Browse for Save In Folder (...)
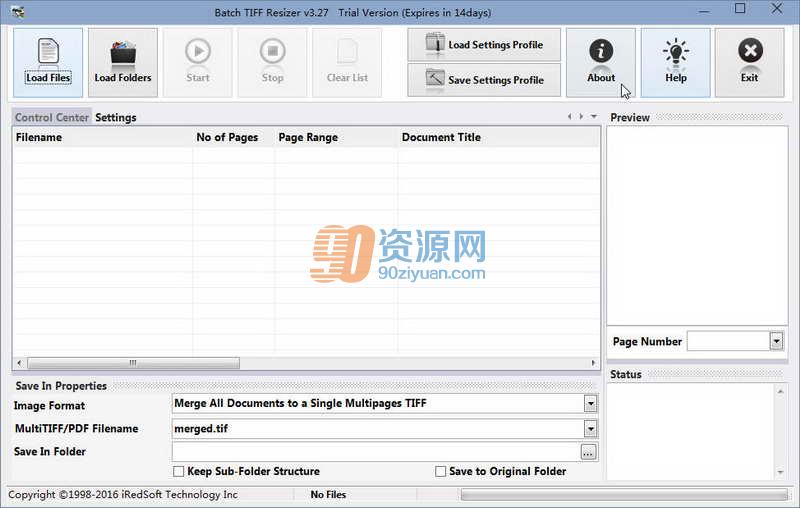Viewport: 800px width, 508px height. pos(588,452)
